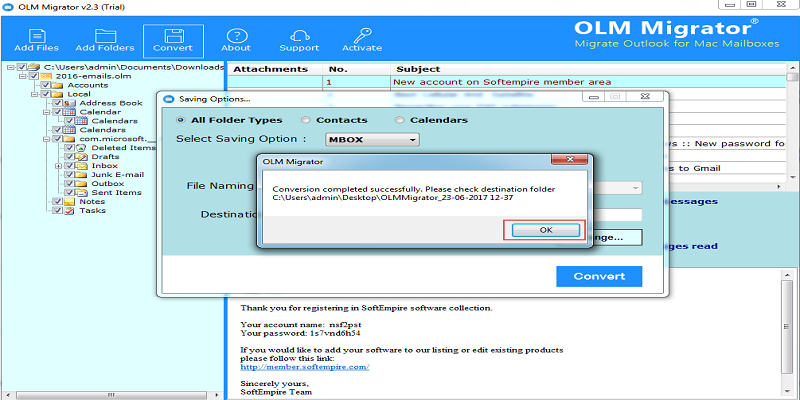Toggle the Tasks checkbox

(58, 210)
